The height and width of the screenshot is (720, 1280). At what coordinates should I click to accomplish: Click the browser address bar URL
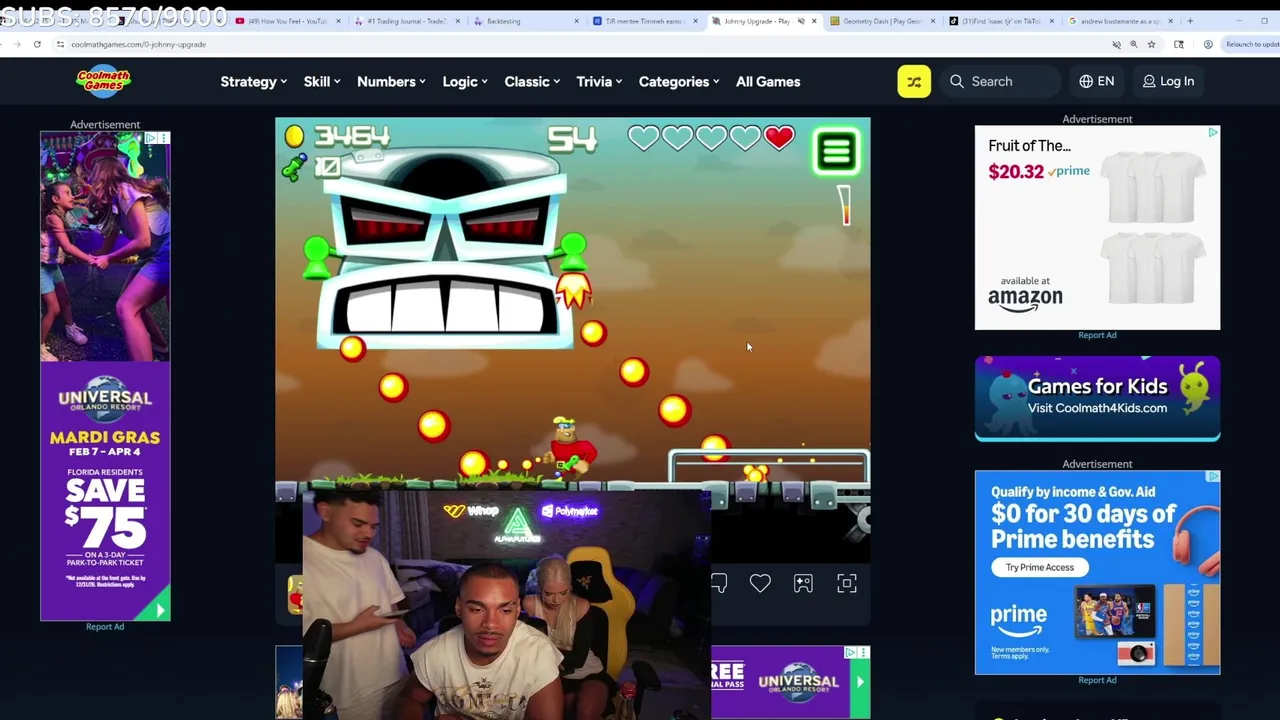coord(138,44)
